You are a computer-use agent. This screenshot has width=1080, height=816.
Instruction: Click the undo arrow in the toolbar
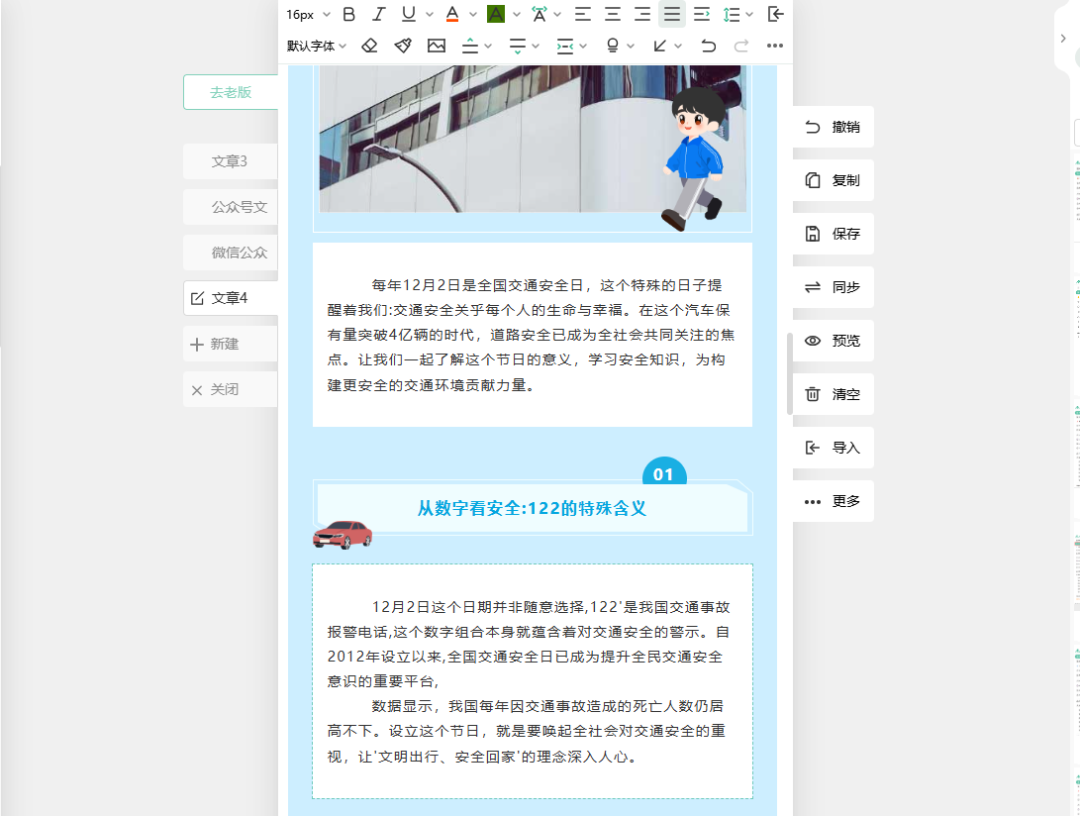[x=708, y=46]
